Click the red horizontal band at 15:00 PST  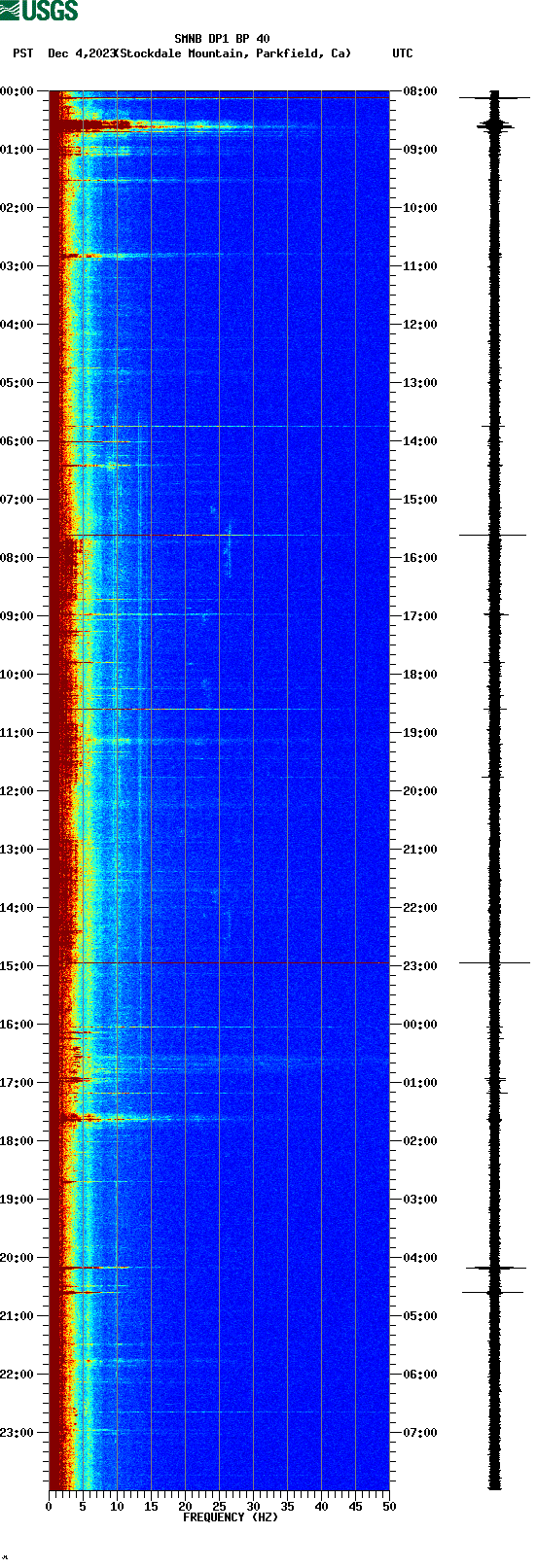(219, 963)
